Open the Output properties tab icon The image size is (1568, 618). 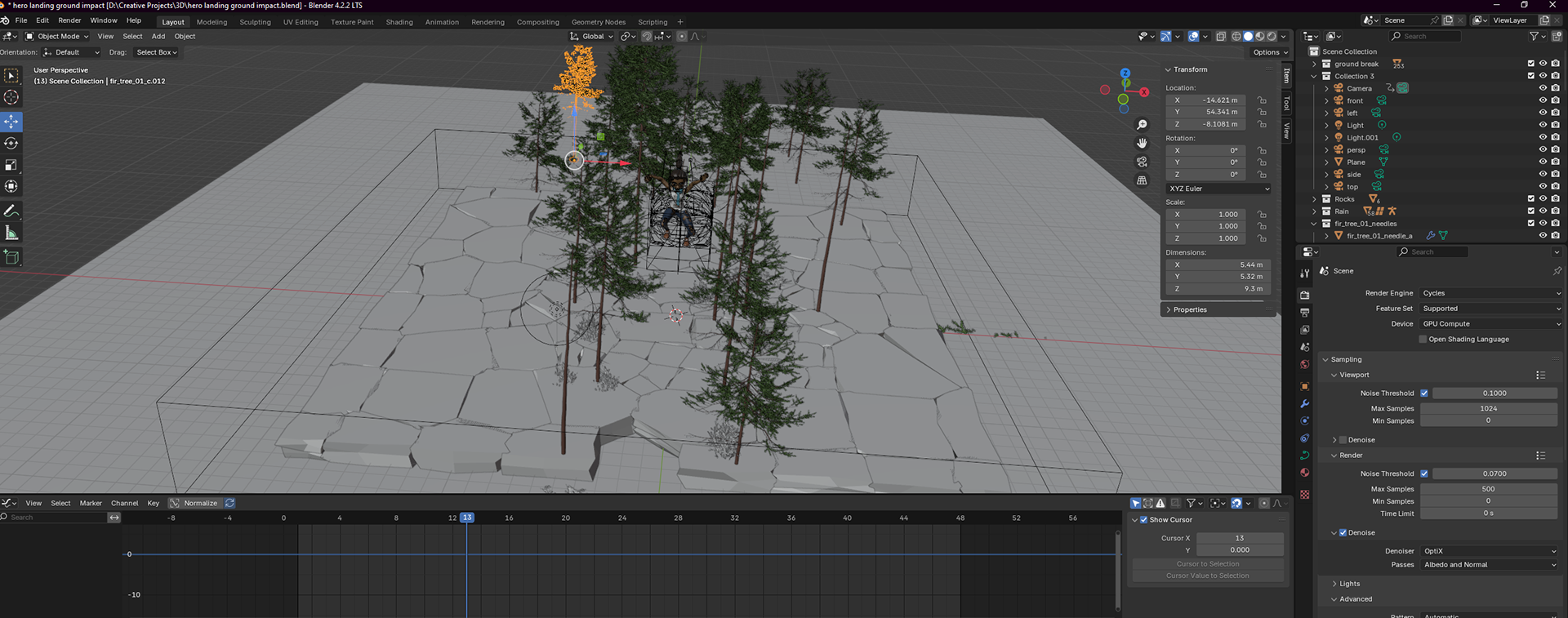pyautogui.click(x=1304, y=313)
